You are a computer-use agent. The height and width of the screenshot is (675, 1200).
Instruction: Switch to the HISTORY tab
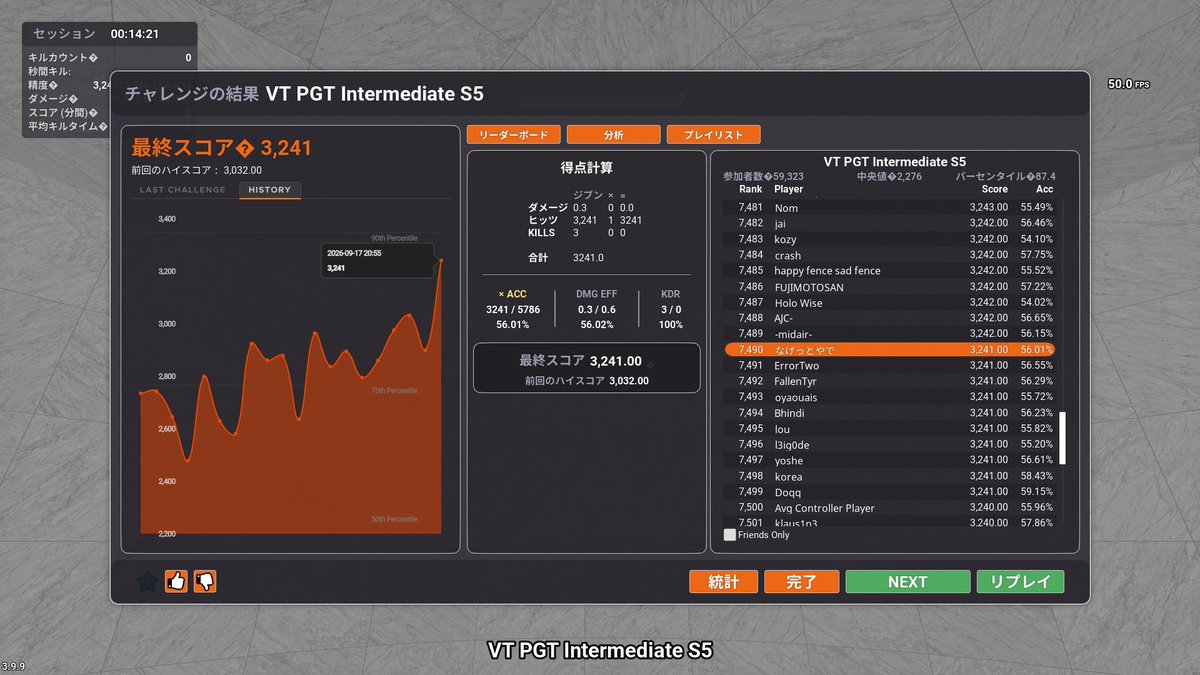pos(270,190)
